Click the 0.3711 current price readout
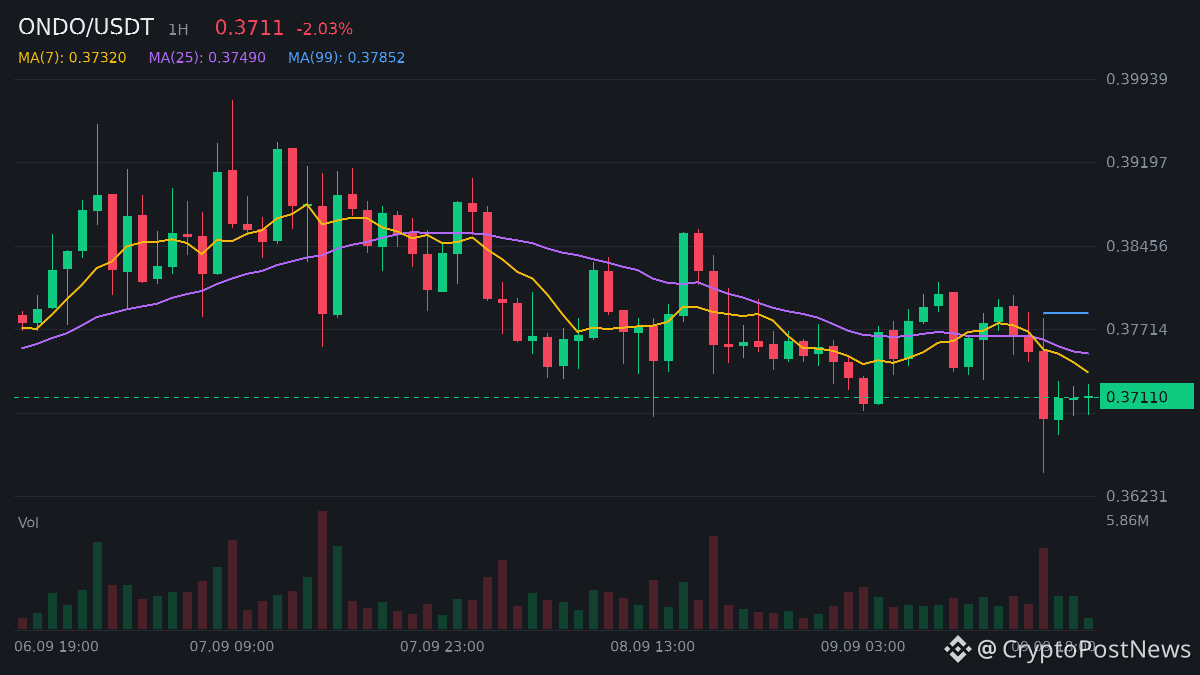The image size is (1200, 675). coord(249,28)
